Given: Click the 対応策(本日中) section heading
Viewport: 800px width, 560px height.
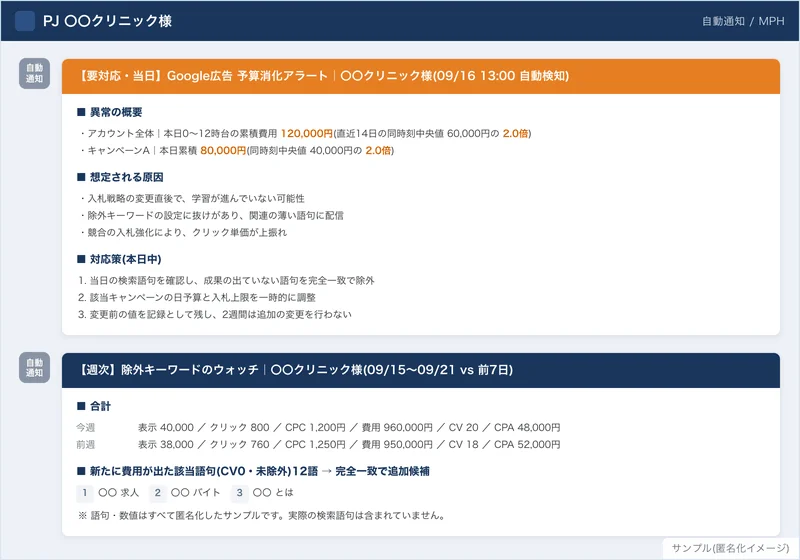Looking at the screenshot, I should [119, 259].
